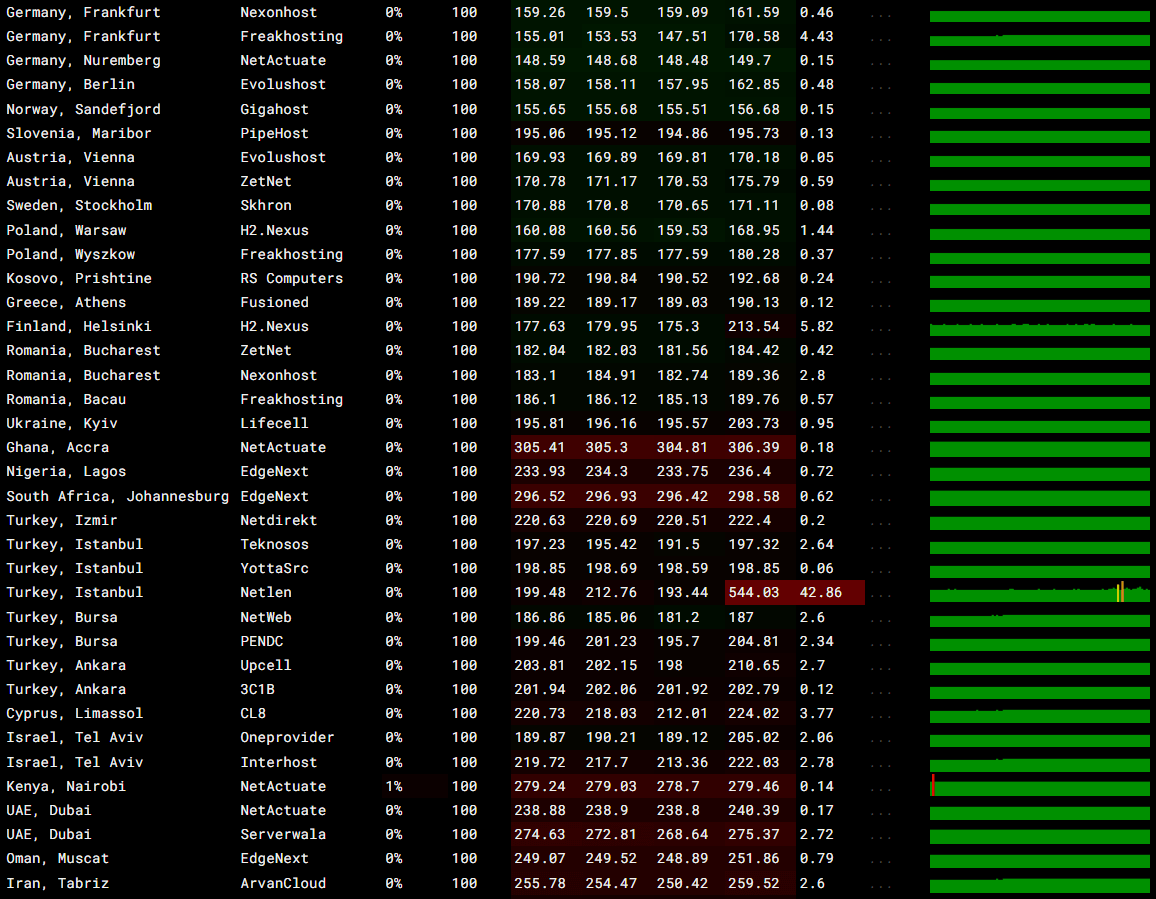Click the 148.59 latency value for Nuremberg
This screenshot has width=1156, height=899.
540,60
